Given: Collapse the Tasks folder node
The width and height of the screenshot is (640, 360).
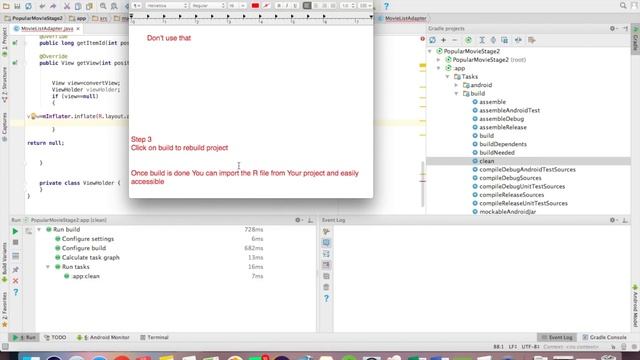Looking at the screenshot, I should click(448, 77).
